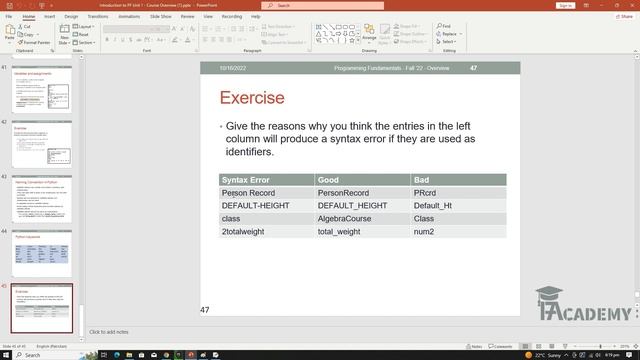Click Clear All Formatting icon

pyautogui.click(x=192, y=29)
